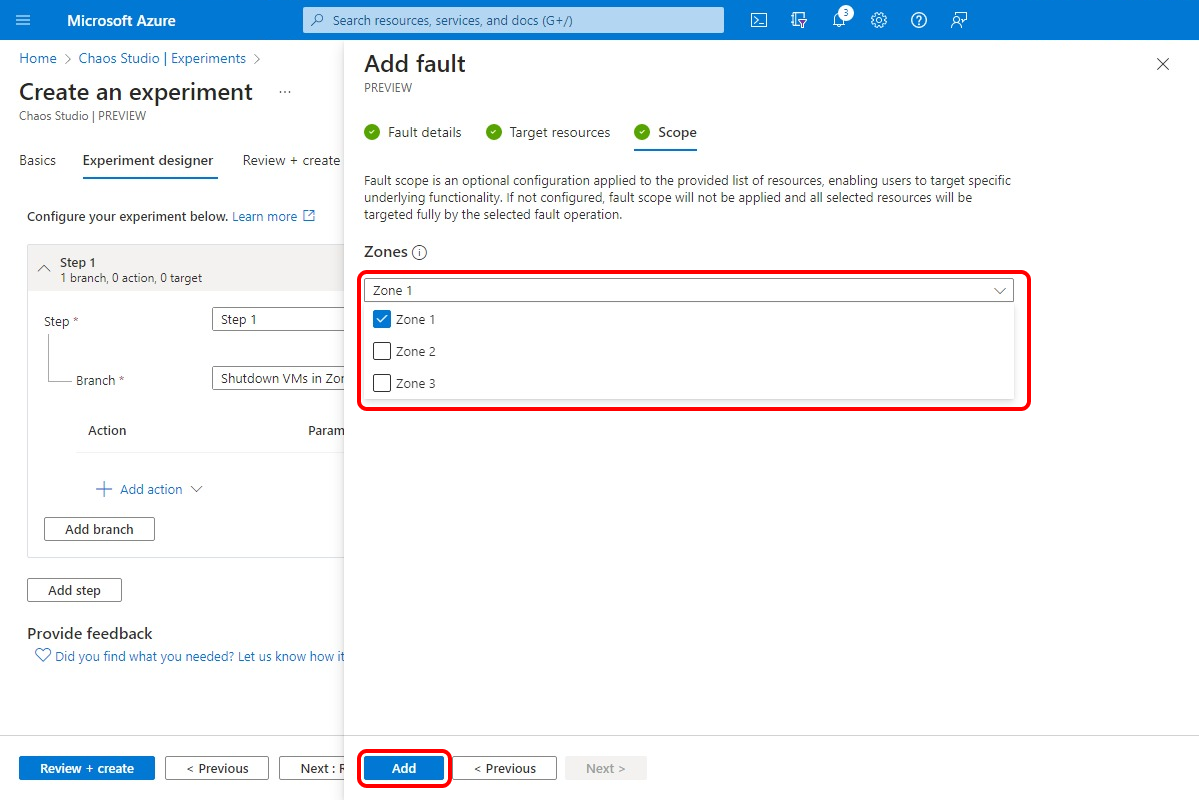Click the Step name input field
Viewport: 1199px width, 800px height.
278,320
